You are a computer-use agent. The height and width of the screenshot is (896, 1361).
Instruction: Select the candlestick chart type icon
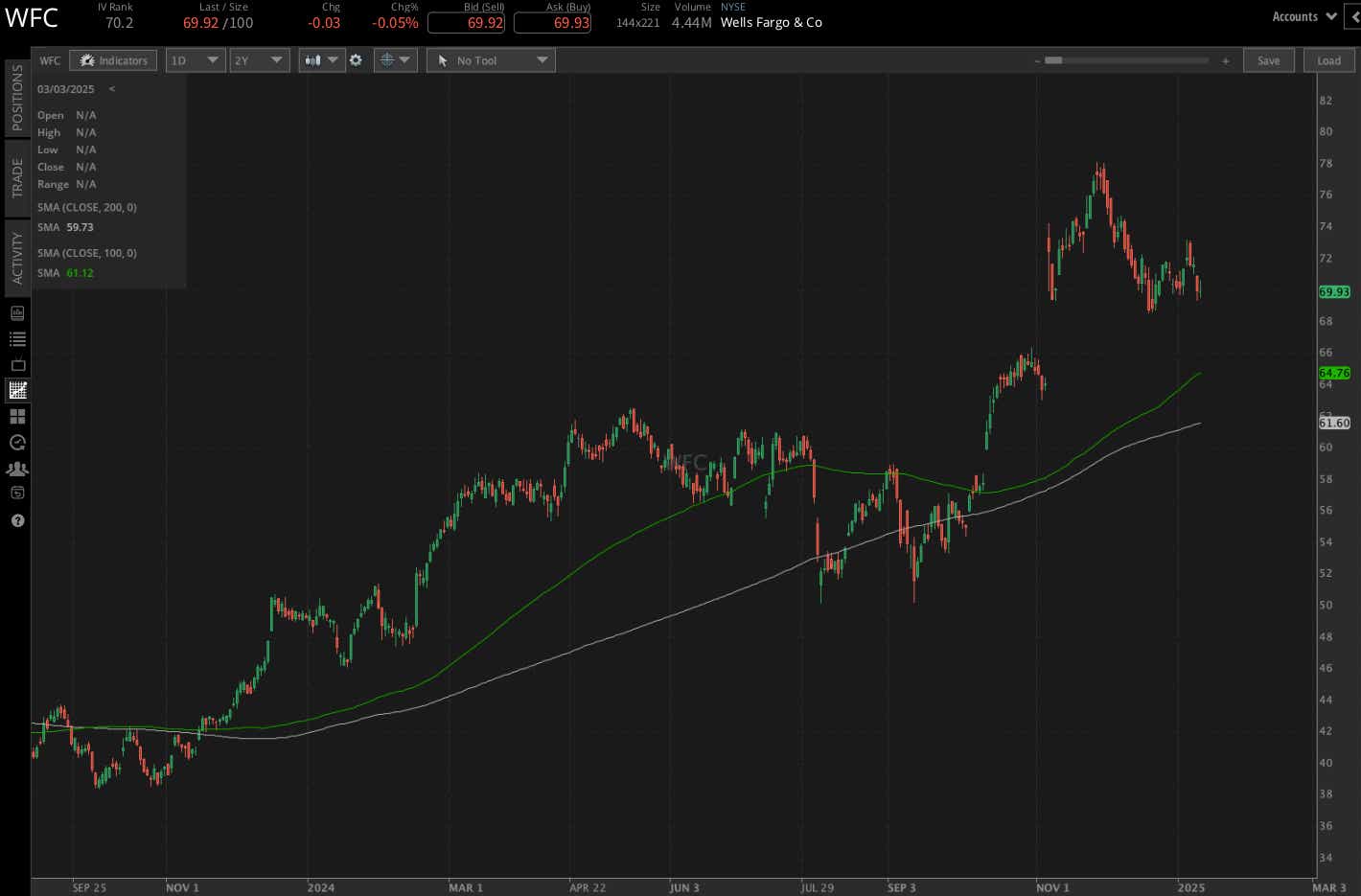tap(314, 59)
